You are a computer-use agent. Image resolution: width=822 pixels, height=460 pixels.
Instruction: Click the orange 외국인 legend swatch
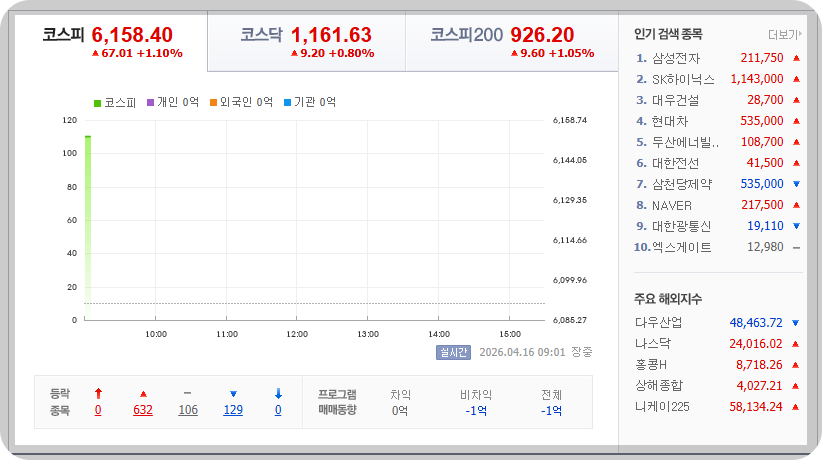(x=213, y=102)
